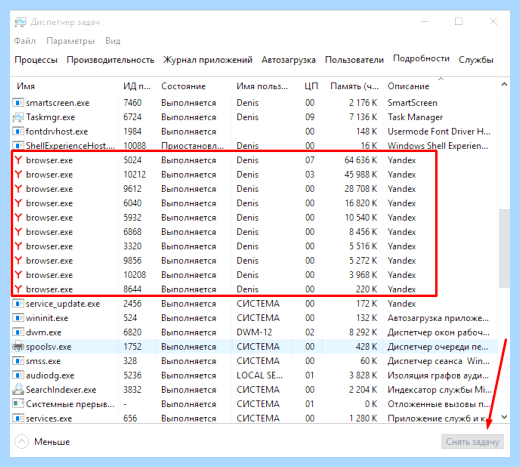Select LOCAL SE... user cell of audiodg.exe
The height and width of the screenshot is (467, 520).
tap(259, 375)
